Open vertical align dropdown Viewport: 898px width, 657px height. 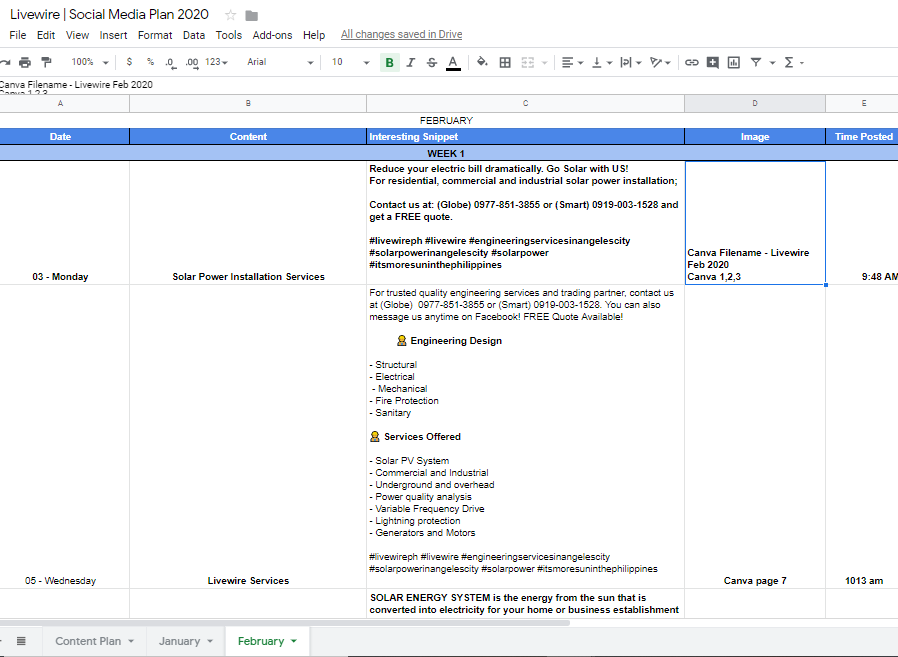click(601, 62)
